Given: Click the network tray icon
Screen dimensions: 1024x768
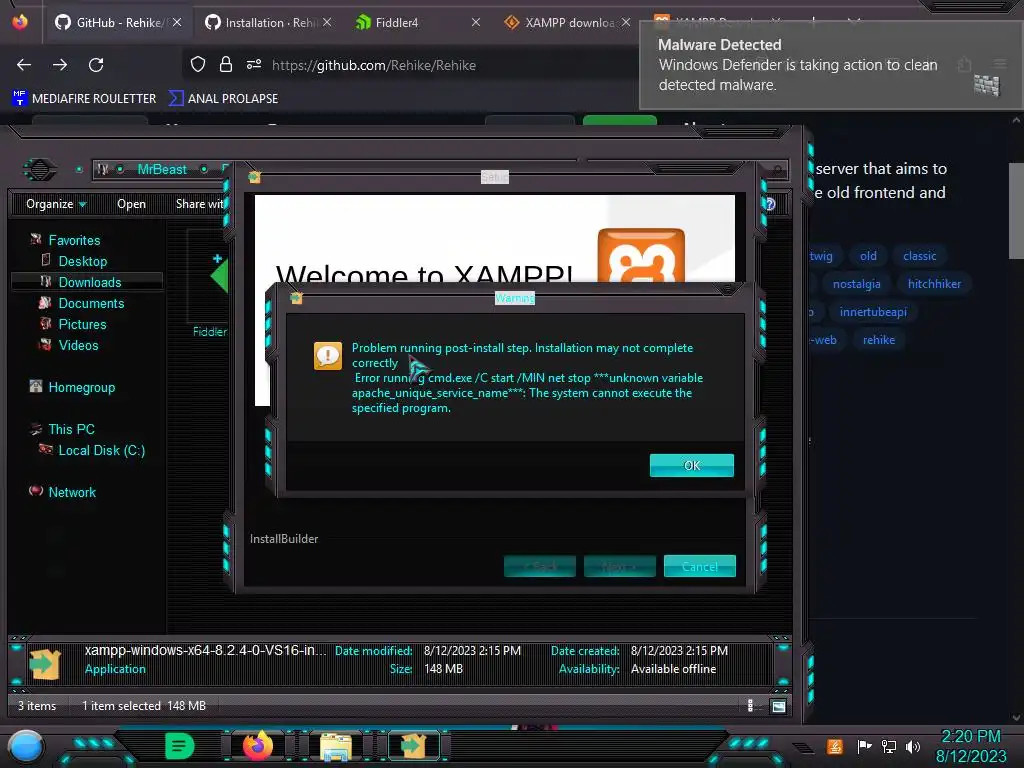Looking at the screenshot, I should [889, 746].
